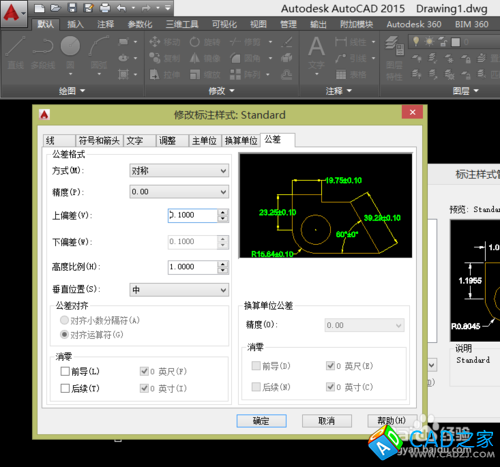Click the Open folder icon in quick access toolbar

coord(55,7)
